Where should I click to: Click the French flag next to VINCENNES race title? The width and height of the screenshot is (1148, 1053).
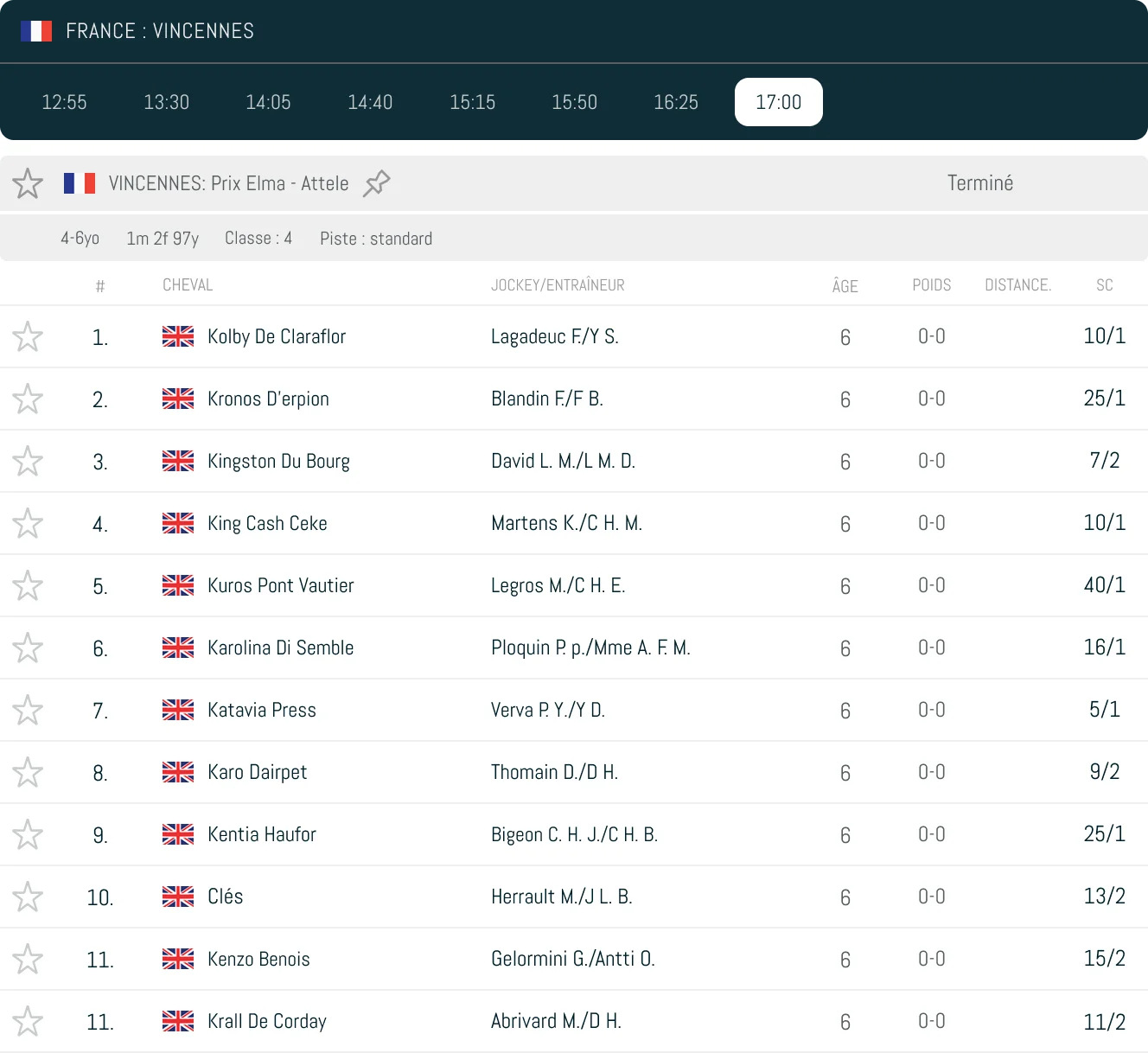coord(80,183)
